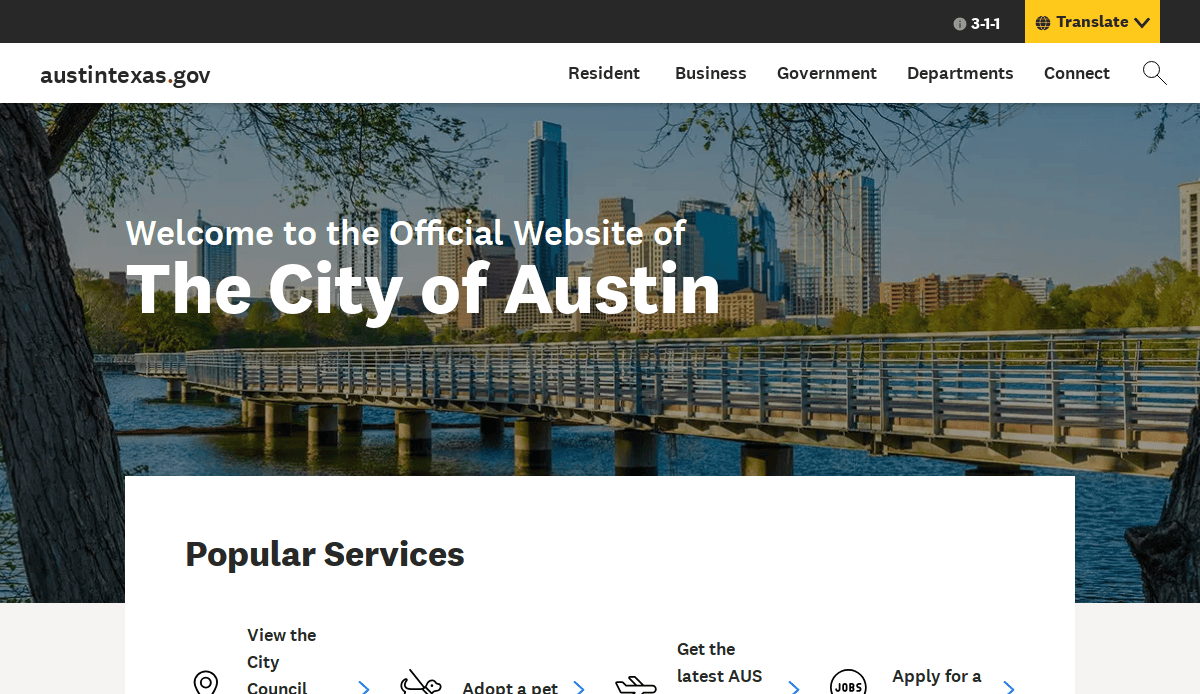Image resolution: width=1200 pixels, height=694 pixels.
Task: Click the globe icon beside Translate
Action: point(1043,23)
